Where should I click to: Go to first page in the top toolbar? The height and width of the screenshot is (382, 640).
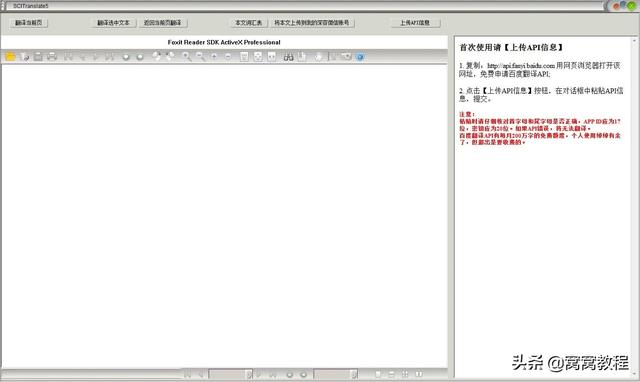click(68, 57)
